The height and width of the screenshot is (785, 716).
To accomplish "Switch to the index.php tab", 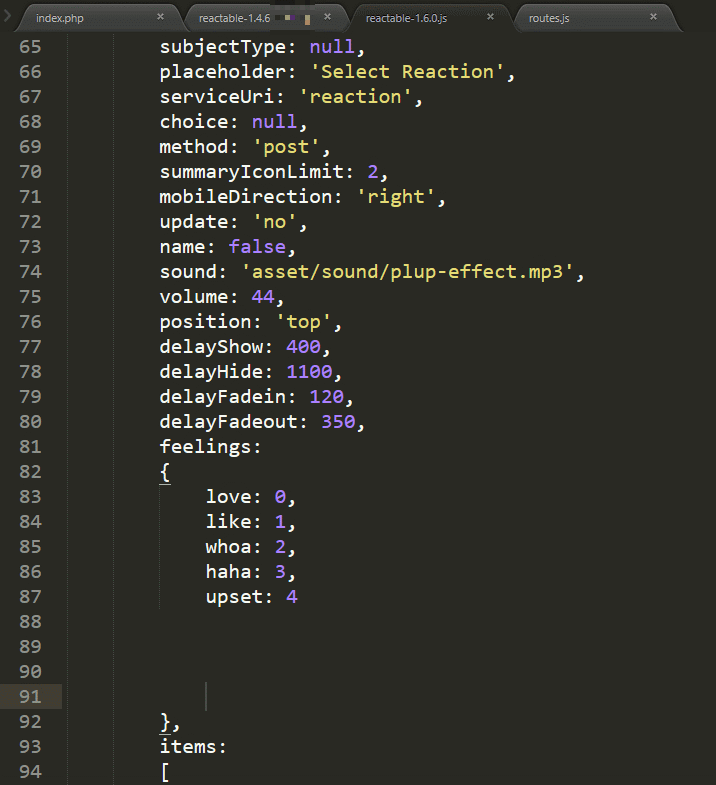I will 60,18.
